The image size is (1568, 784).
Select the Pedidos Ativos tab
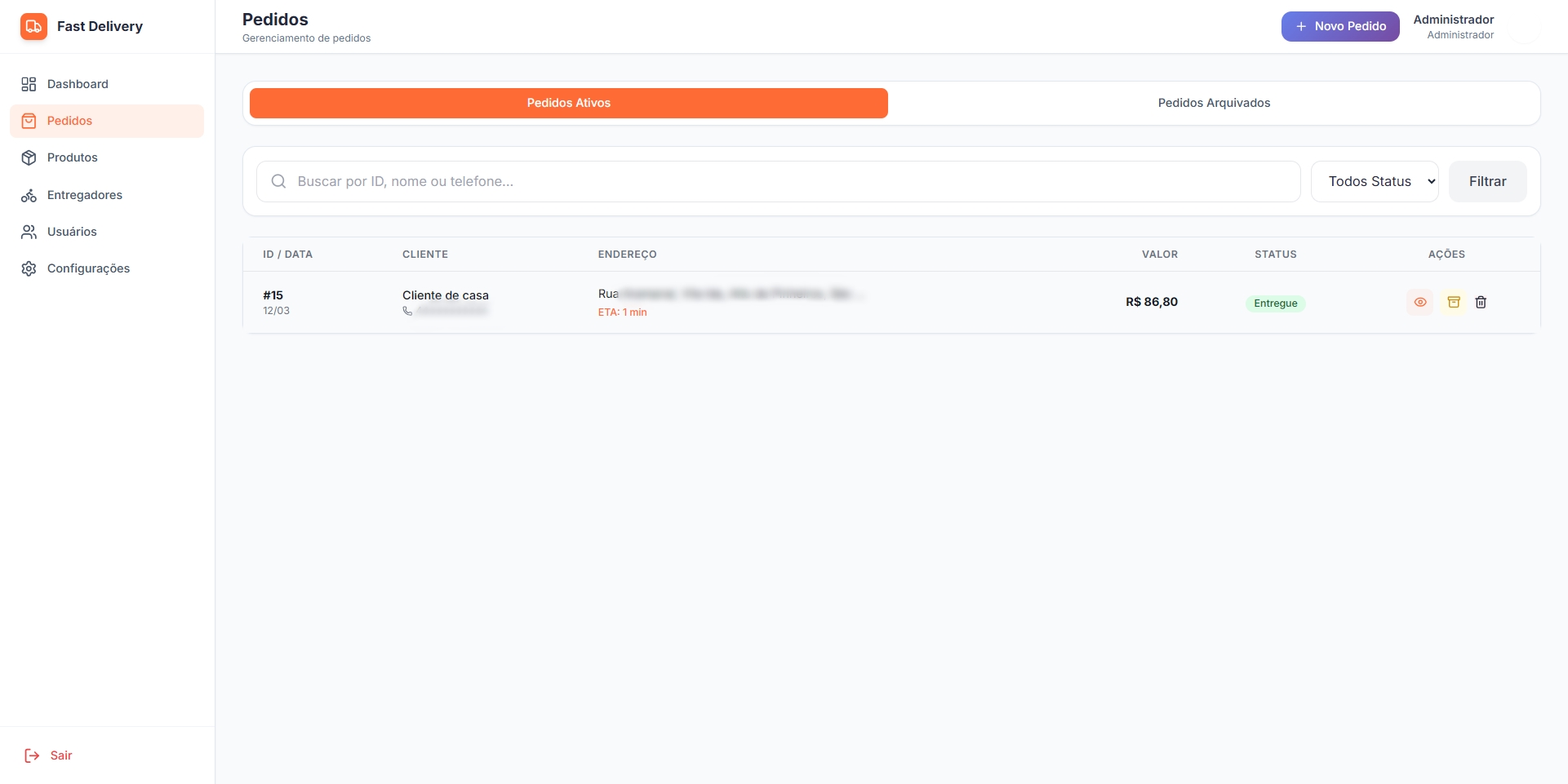[568, 103]
